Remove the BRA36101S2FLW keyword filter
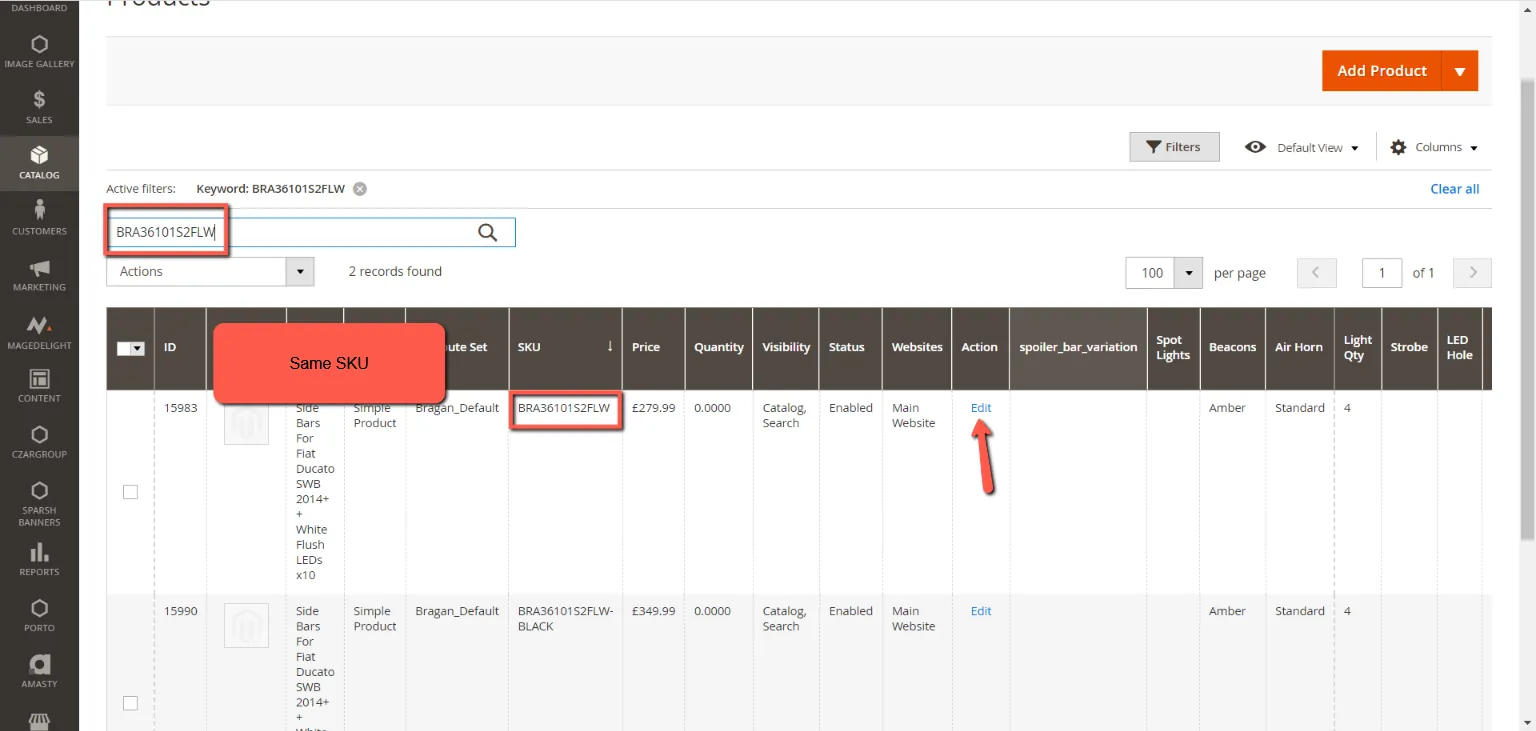 [360, 189]
